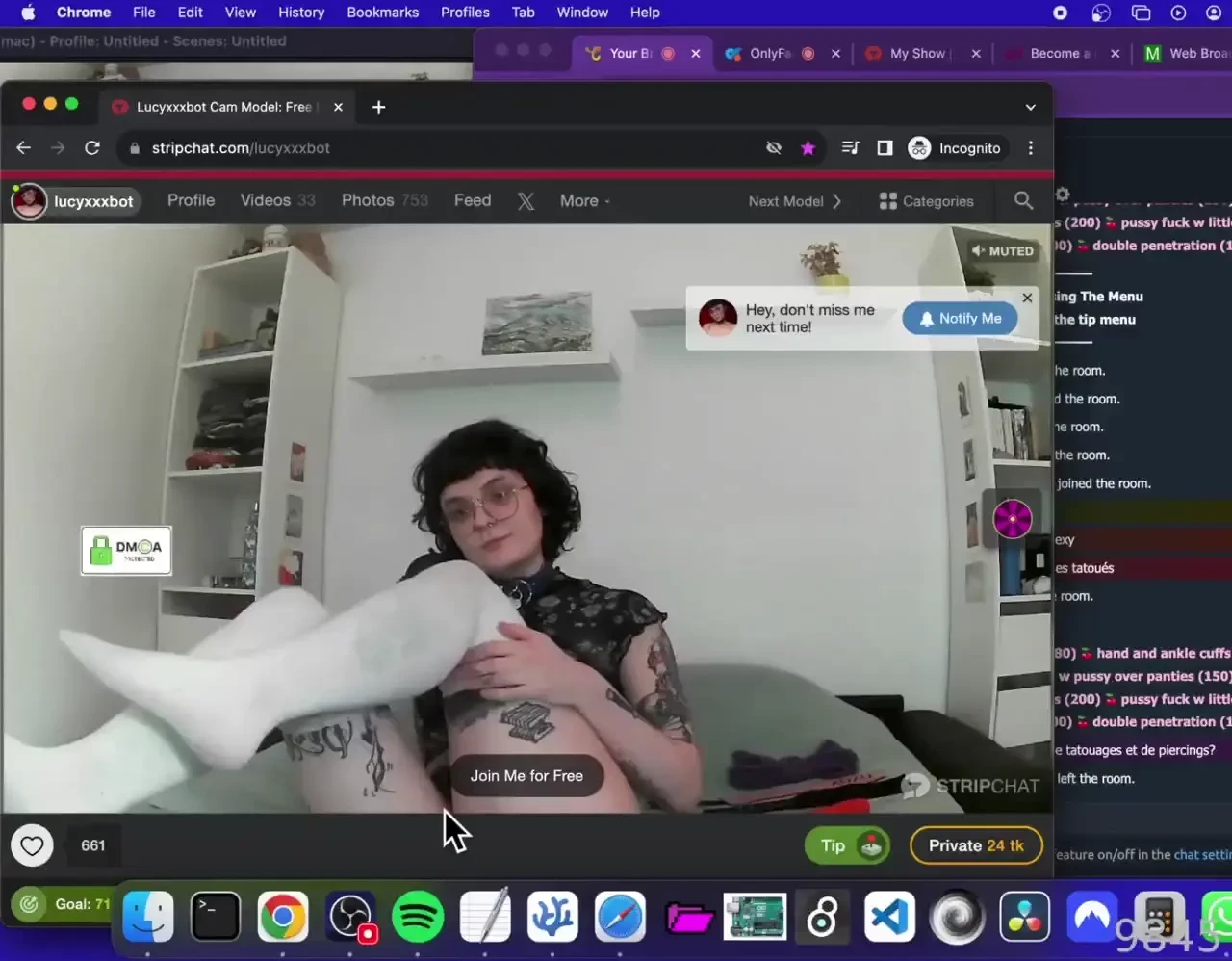Click the heart favorite icon
Viewport: 1232px width, 961px height.
pyautogui.click(x=32, y=845)
